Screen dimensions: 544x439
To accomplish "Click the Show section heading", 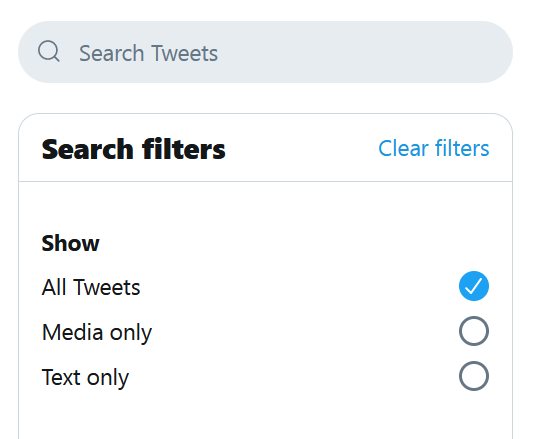I will click(x=70, y=243).
